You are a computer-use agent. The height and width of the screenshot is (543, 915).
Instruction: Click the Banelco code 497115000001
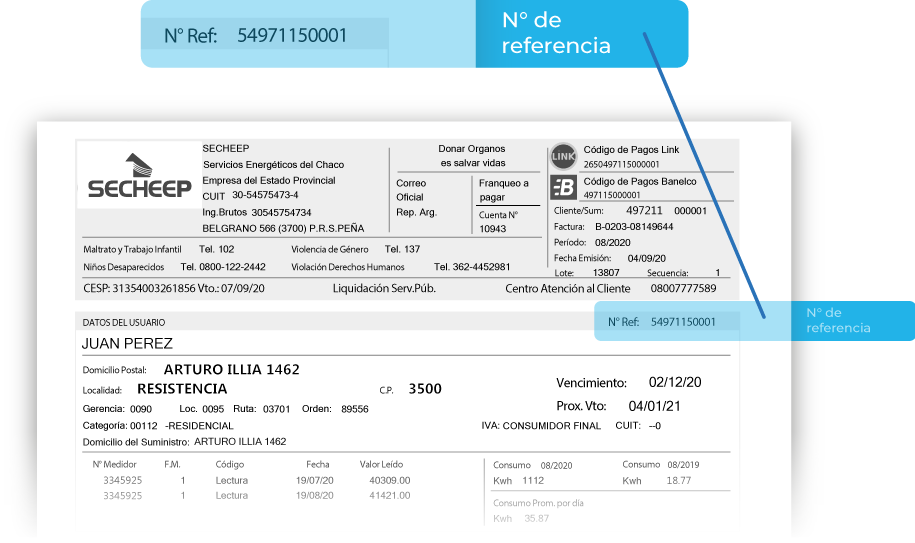tap(612, 195)
